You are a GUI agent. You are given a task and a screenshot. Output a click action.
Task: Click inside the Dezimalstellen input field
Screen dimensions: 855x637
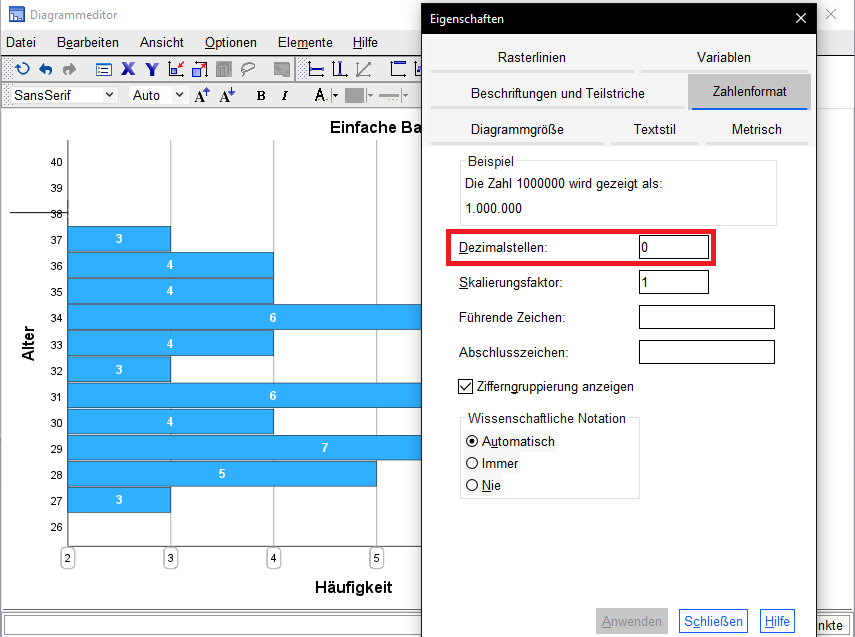click(673, 245)
